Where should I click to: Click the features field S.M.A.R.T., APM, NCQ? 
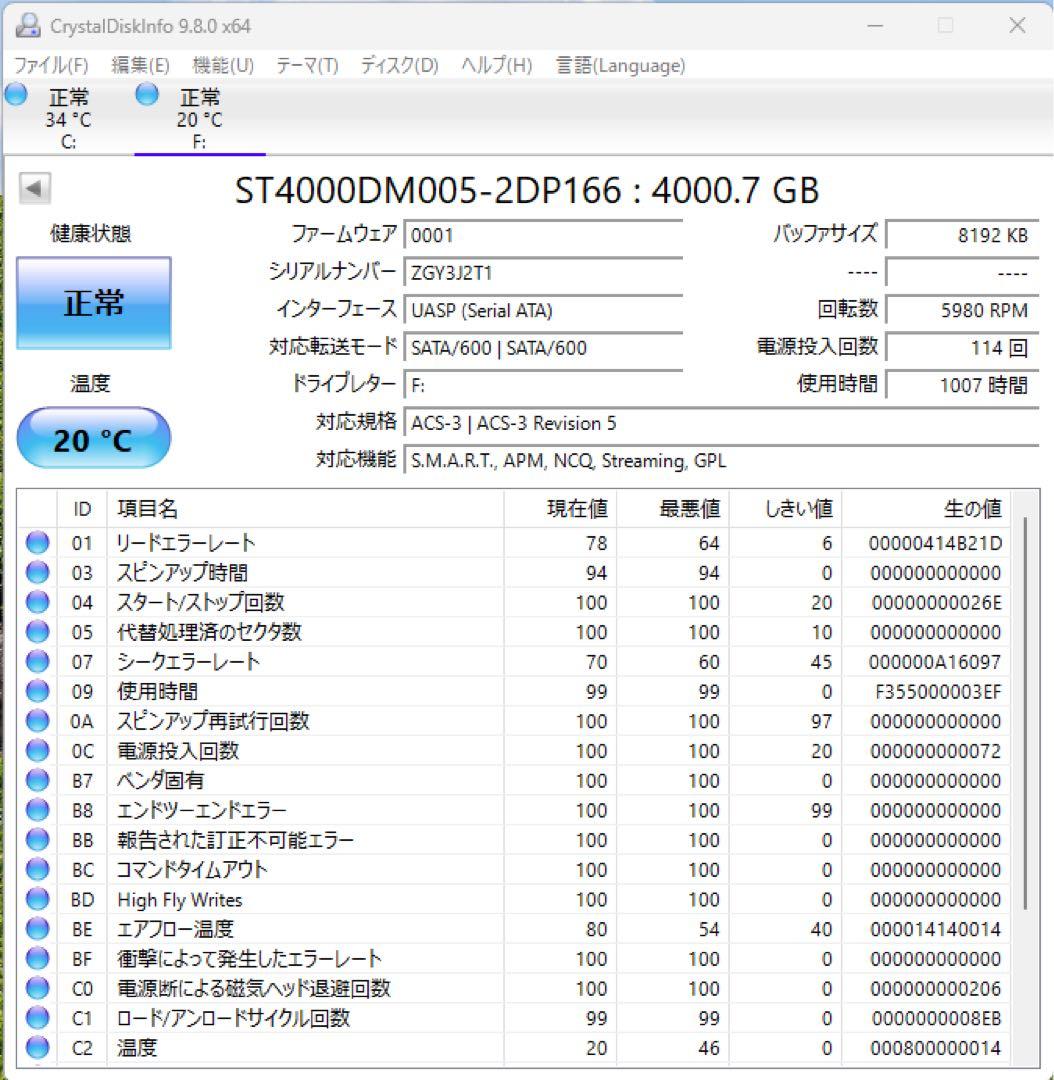[721, 459]
